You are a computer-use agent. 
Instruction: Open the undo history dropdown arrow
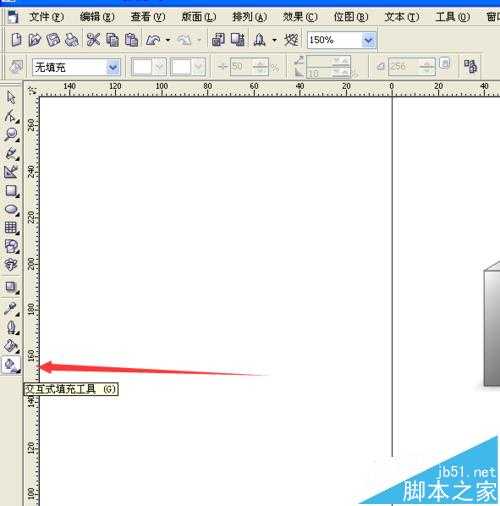(x=168, y=40)
